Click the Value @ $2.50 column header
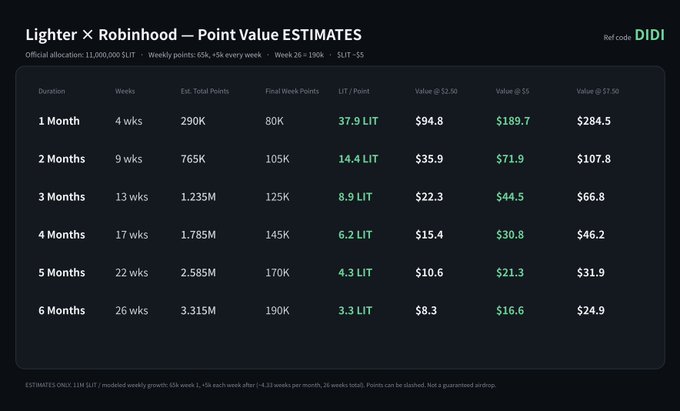 click(436, 91)
